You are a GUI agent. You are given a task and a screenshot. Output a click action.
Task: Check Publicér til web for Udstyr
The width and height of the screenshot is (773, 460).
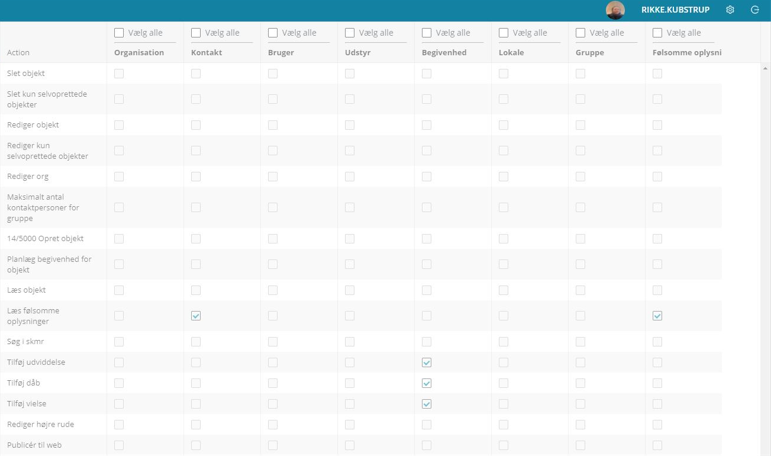click(350, 446)
